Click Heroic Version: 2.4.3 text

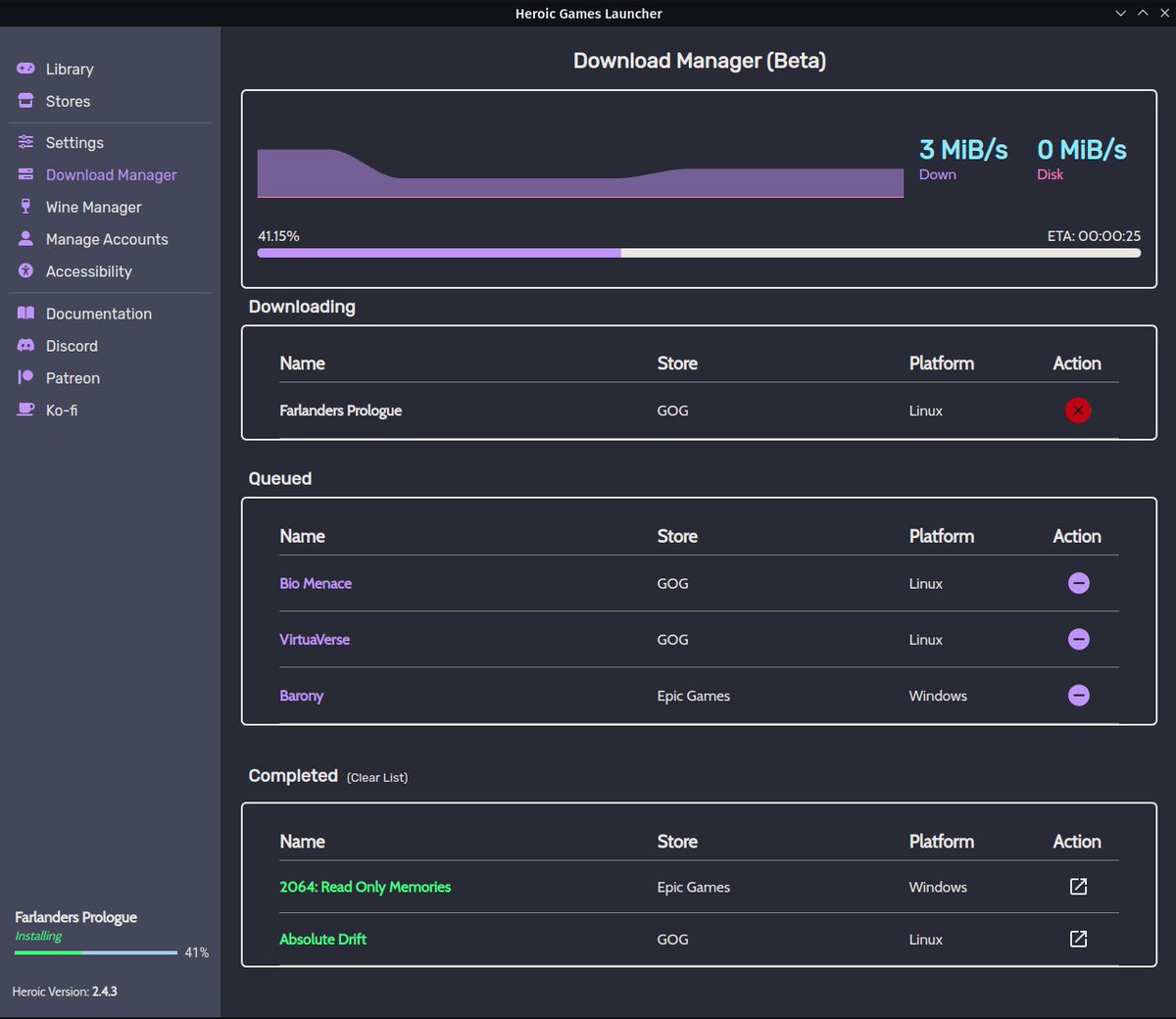tap(65, 992)
